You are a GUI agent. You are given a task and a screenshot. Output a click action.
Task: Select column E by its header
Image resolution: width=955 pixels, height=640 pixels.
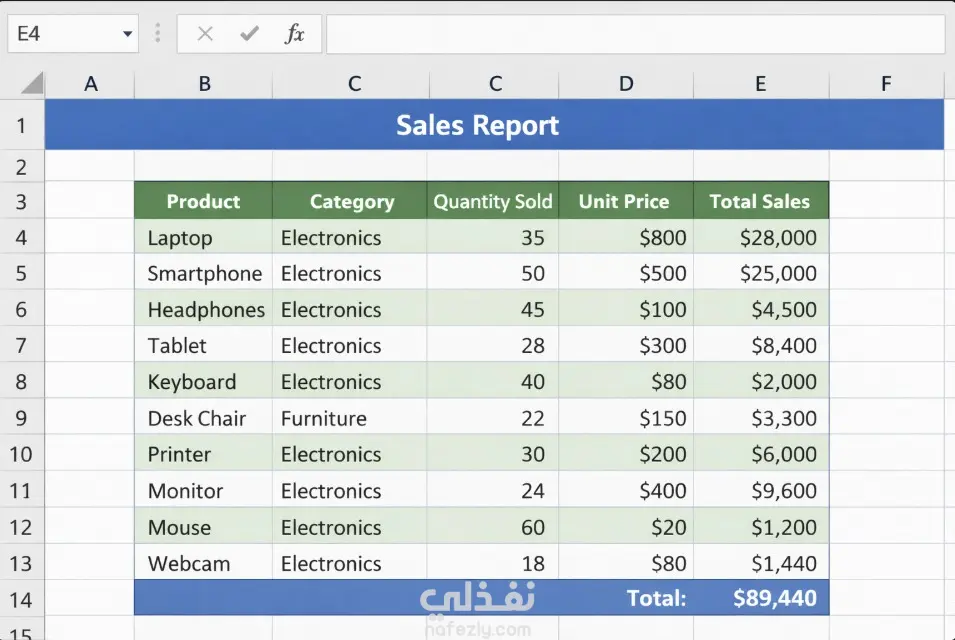[x=760, y=84]
